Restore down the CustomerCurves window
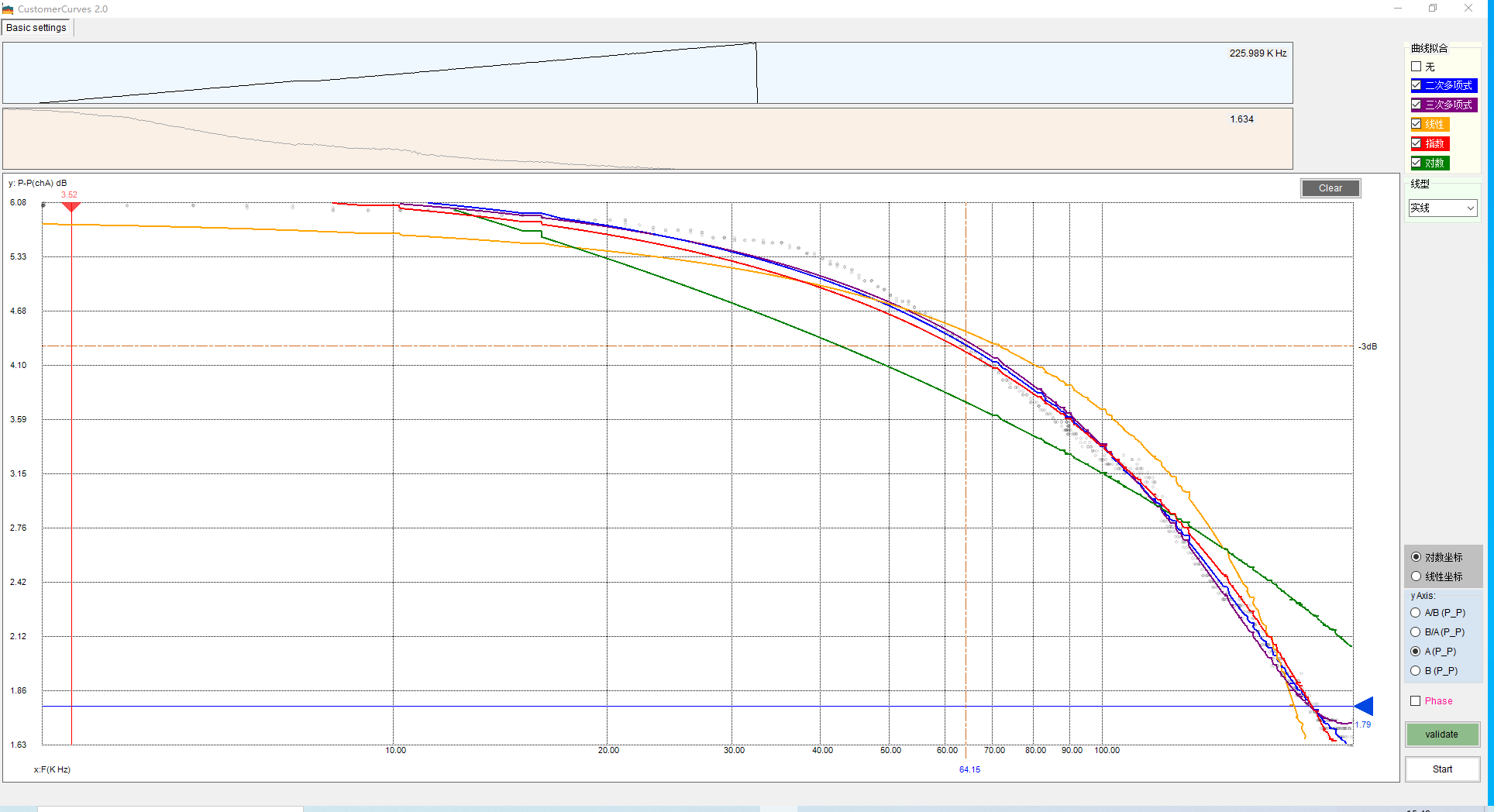This screenshot has width=1494, height=812. pyautogui.click(x=1433, y=9)
